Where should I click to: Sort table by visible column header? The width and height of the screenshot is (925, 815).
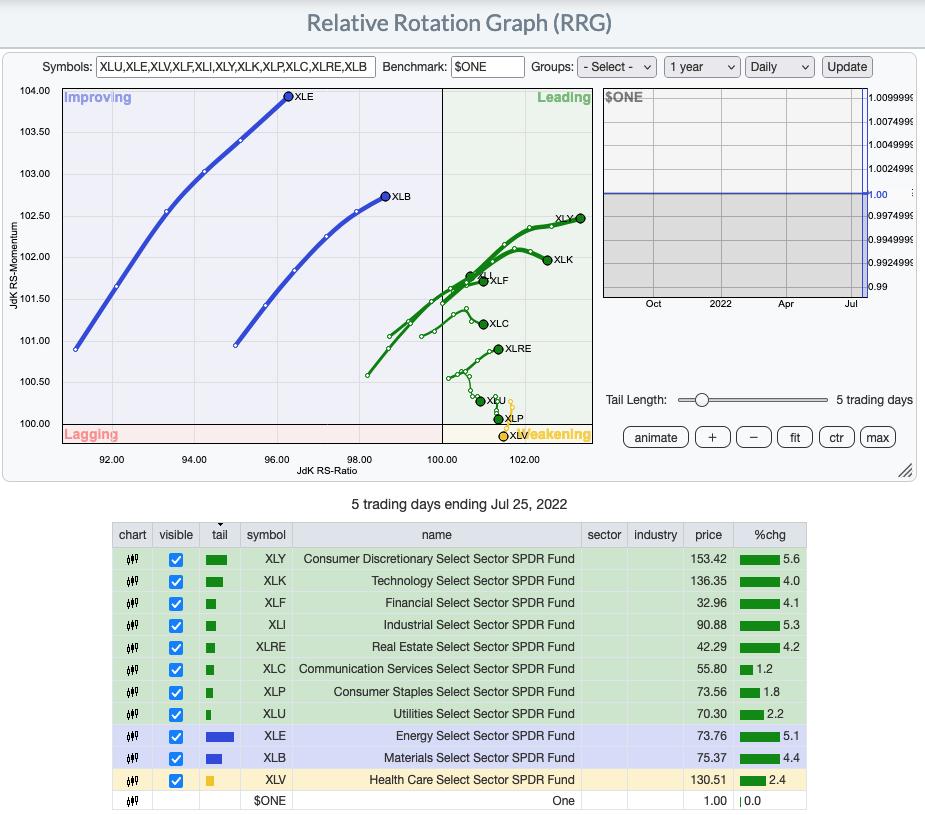click(176, 535)
